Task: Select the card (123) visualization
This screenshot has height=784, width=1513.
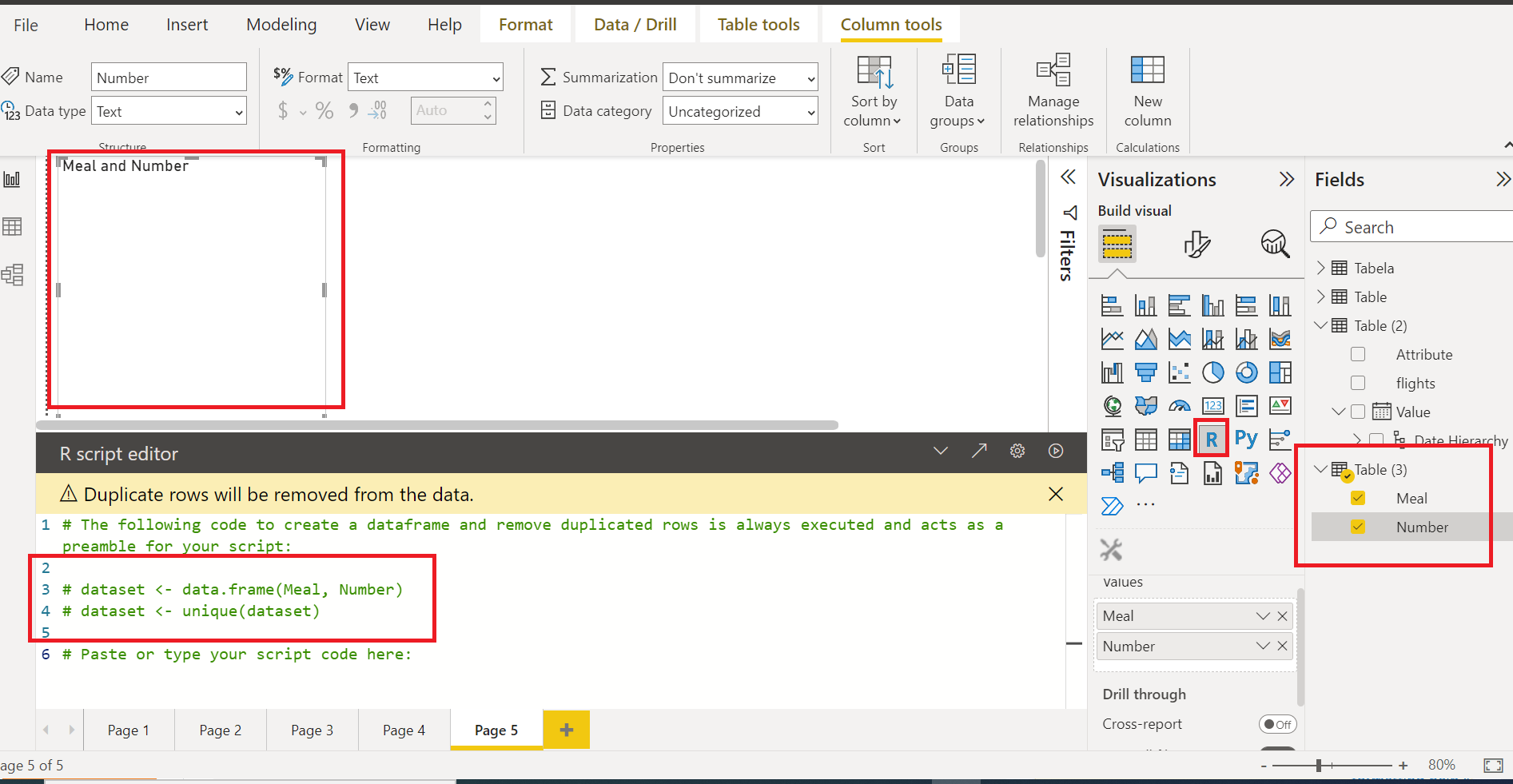Action: [1212, 406]
